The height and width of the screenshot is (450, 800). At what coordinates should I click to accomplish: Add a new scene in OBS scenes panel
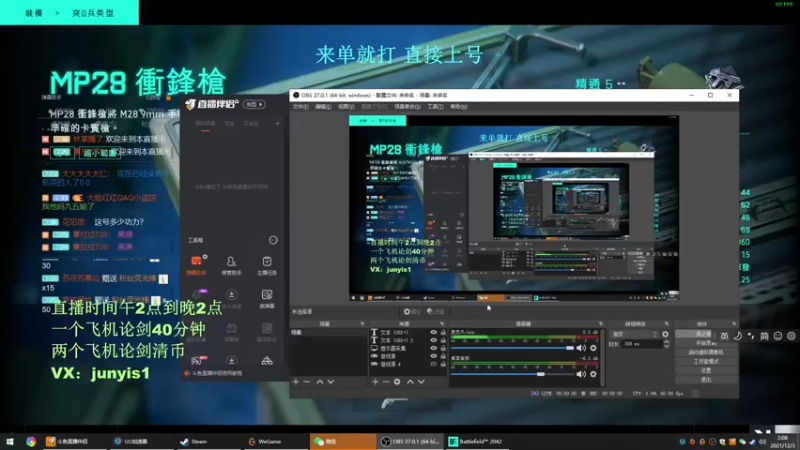296,382
